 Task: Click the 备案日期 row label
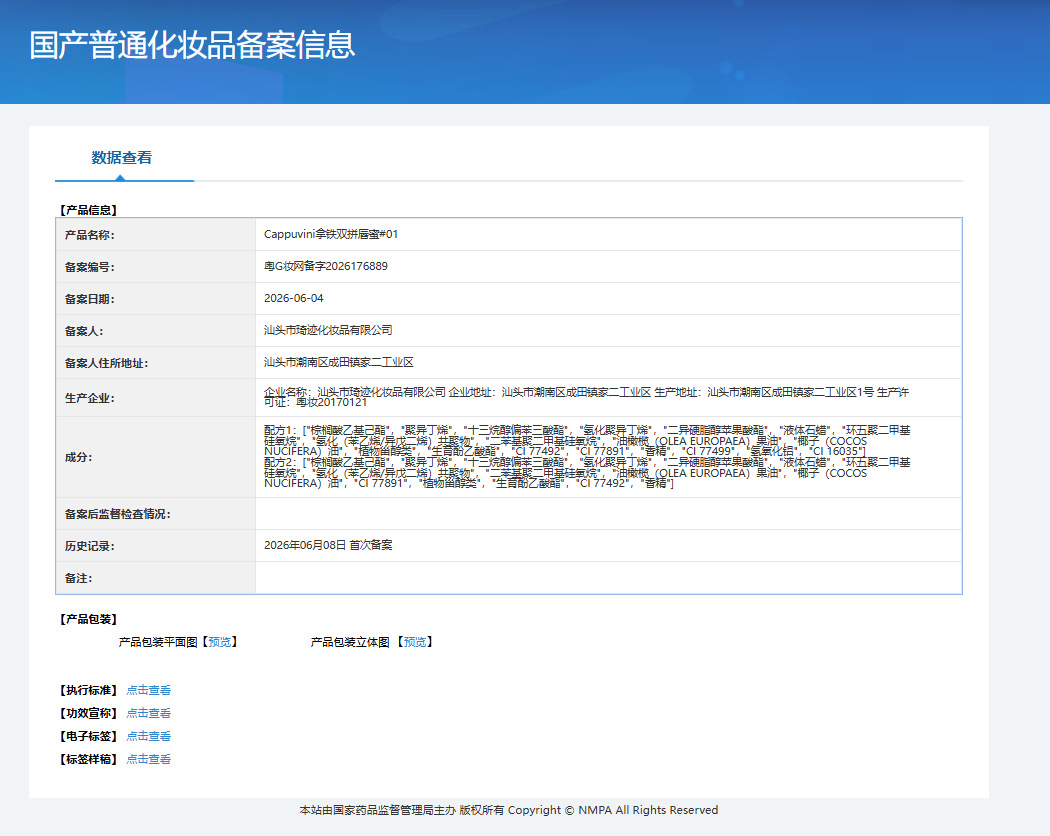90,299
